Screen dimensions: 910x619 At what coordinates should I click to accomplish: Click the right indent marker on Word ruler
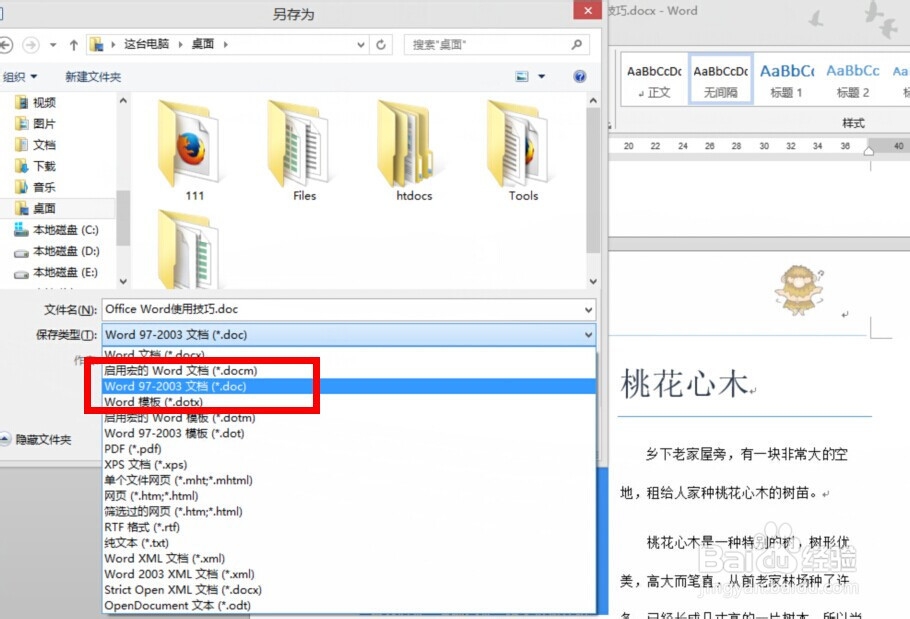(869, 151)
